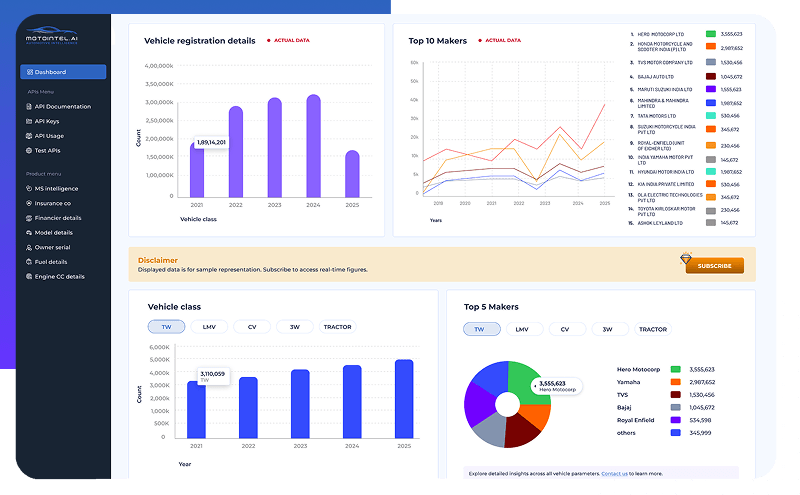The width and height of the screenshot is (800, 495).
Task: Click 2023 blue bar in Vehicle class chart
Action: point(300,404)
